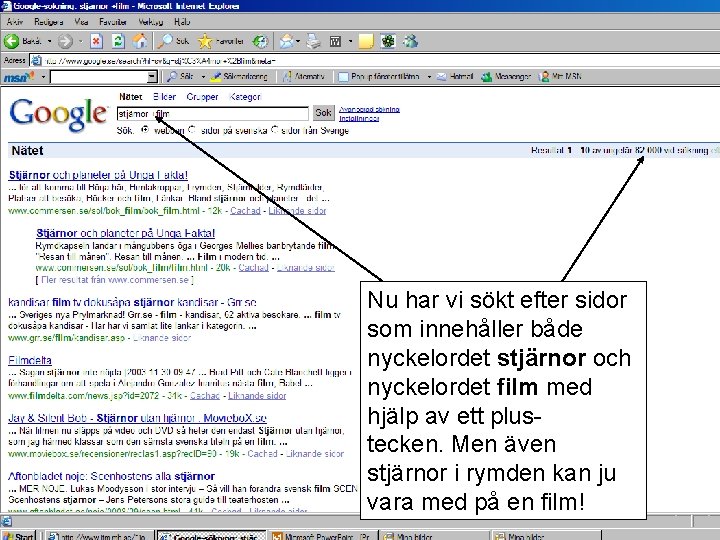This screenshot has width=720, height=540.
Task: Click the Mail envelope toolbar icon
Action: (287, 41)
